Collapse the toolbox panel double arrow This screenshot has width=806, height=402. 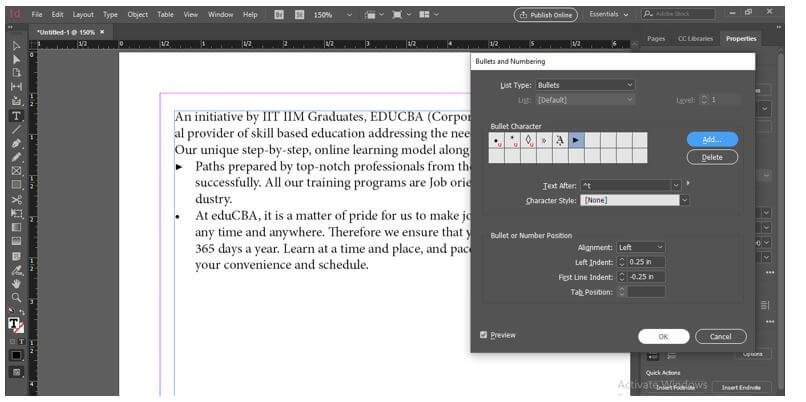[x=10, y=27]
